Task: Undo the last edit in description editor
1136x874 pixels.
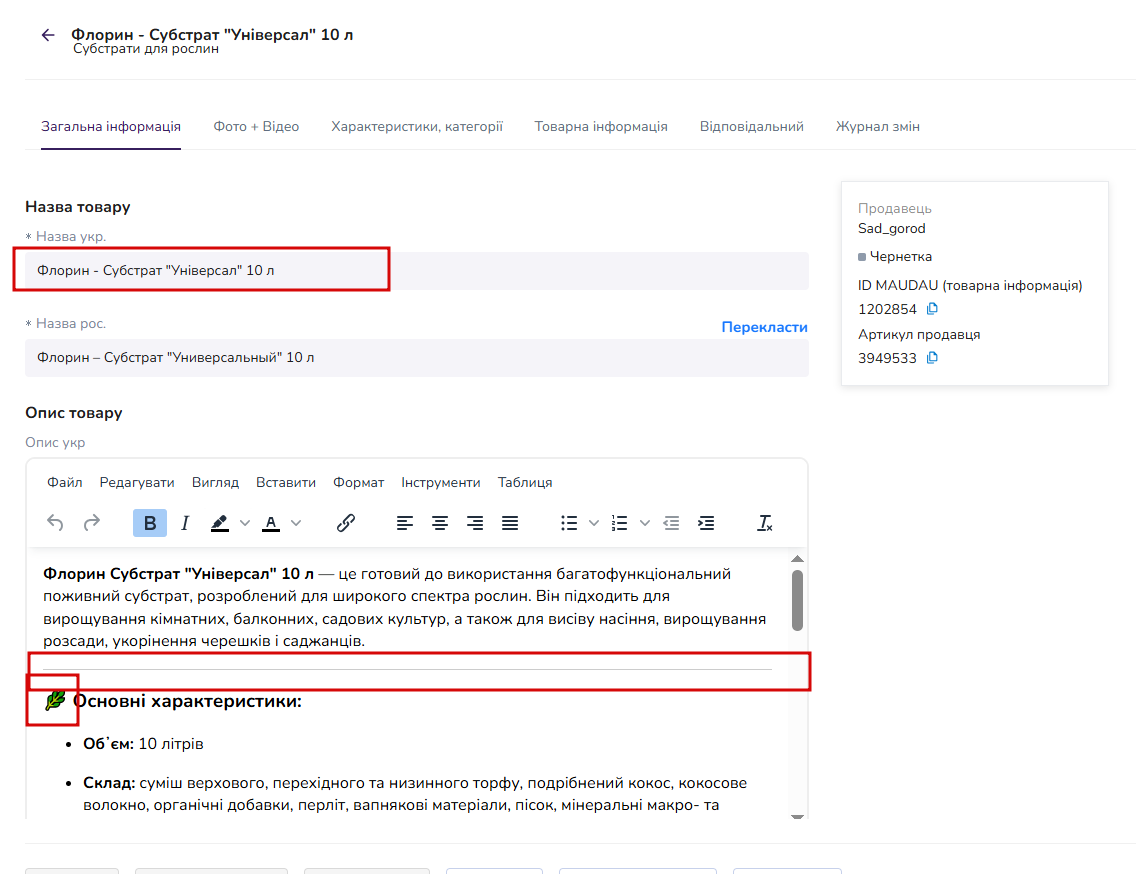Action: 55,523
